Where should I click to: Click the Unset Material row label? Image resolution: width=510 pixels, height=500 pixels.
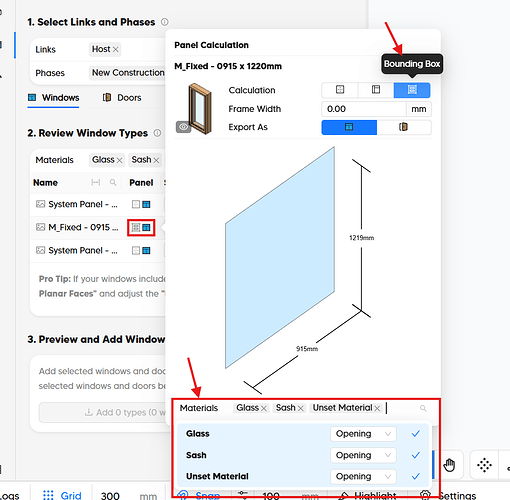pos(217,476)
